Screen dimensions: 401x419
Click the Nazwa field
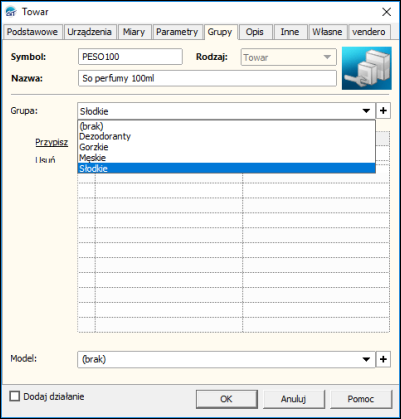click(x=207, y=79)
